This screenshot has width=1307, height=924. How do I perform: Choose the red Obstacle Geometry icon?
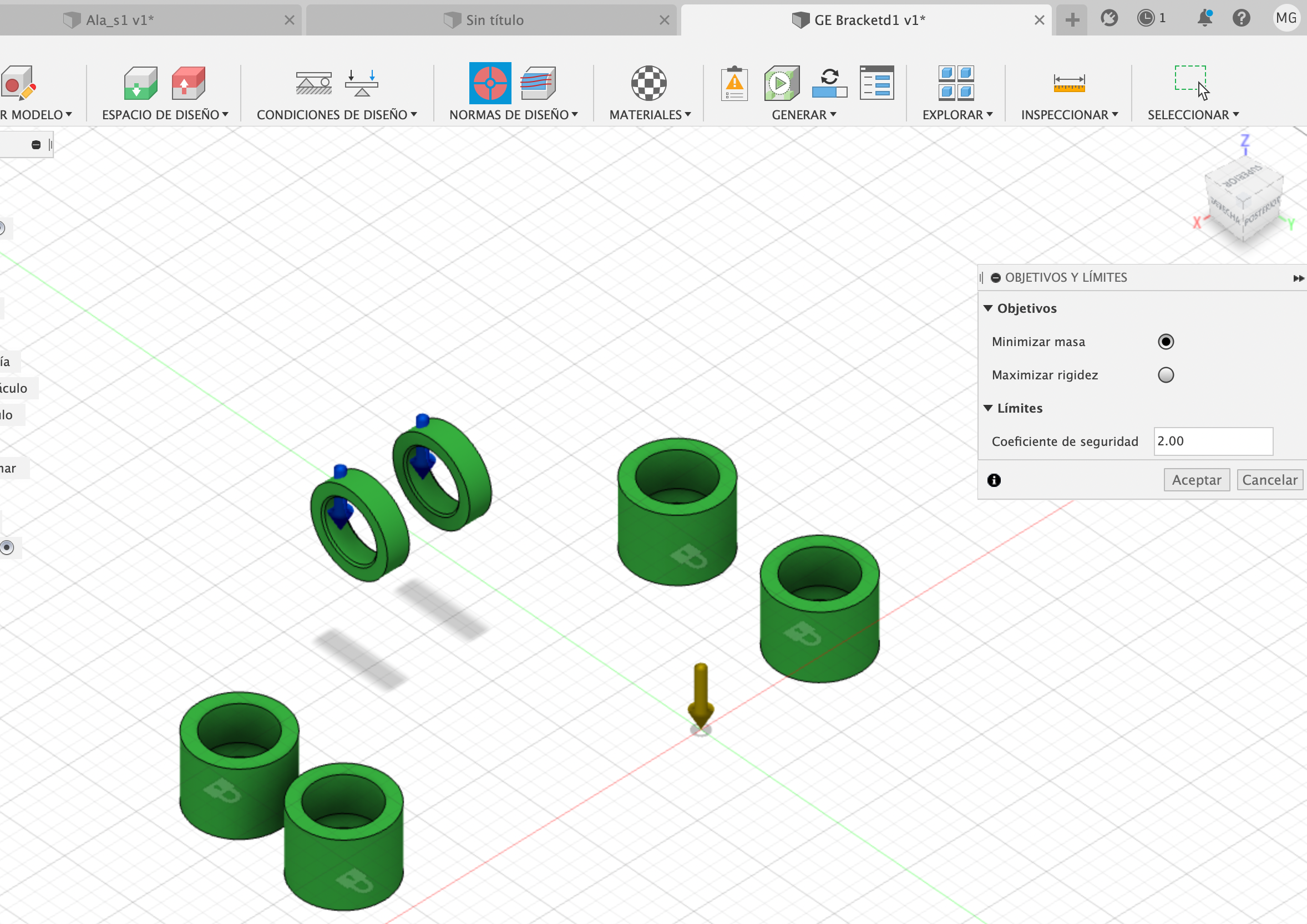point(189,83)
